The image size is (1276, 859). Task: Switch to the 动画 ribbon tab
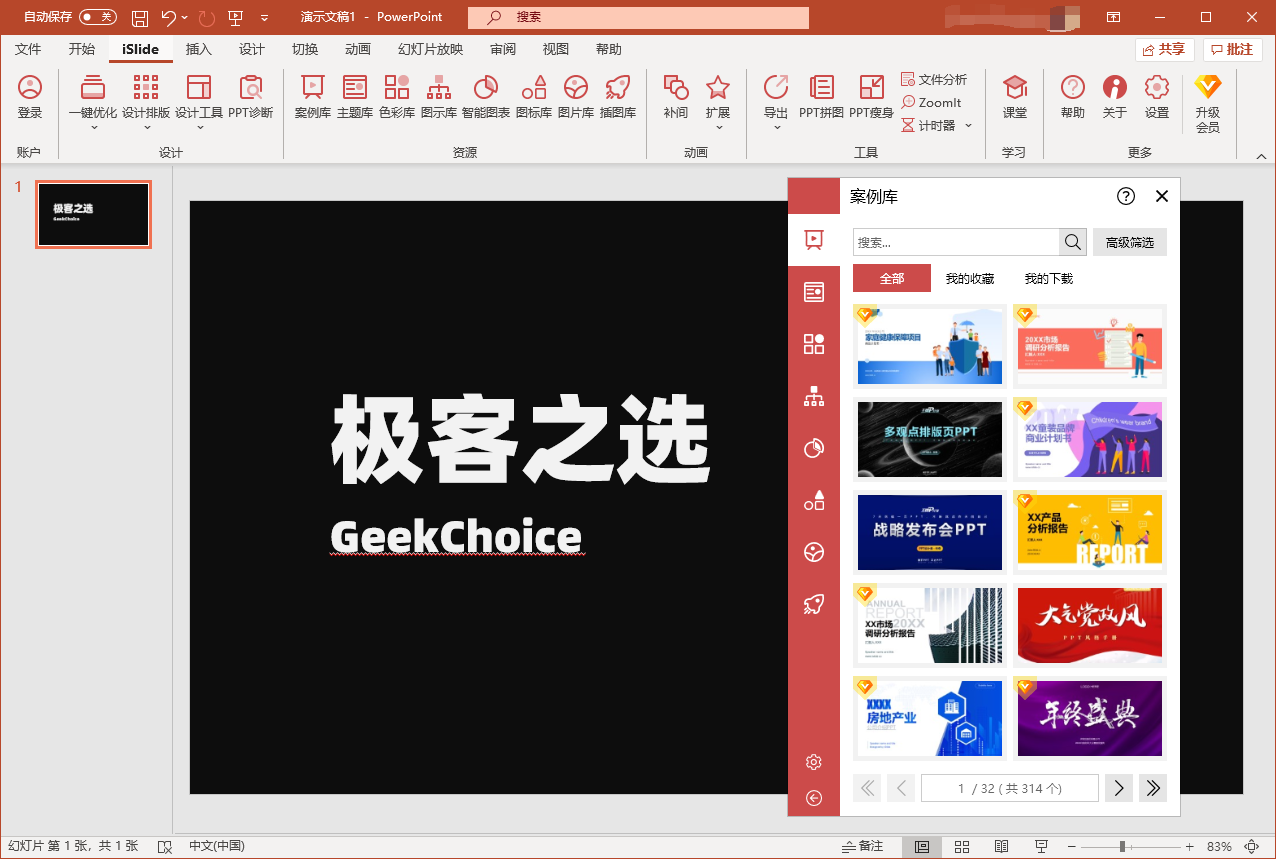pyautogui.click(x=357, y=49)
